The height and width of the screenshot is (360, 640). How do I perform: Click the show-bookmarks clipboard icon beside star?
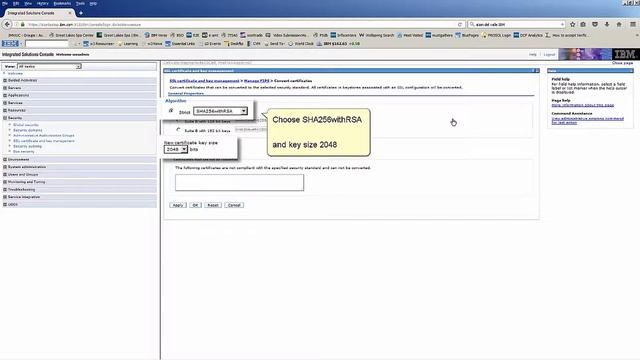pos(583,24)
